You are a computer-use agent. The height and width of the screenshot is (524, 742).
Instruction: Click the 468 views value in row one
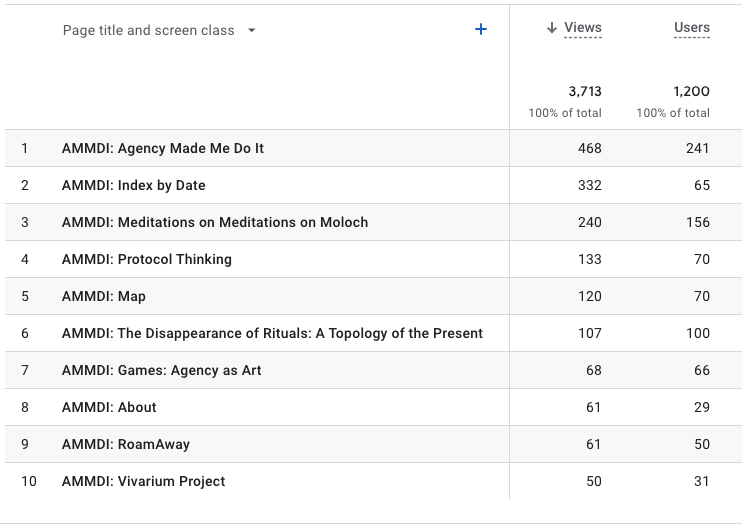tap(590, 148)
